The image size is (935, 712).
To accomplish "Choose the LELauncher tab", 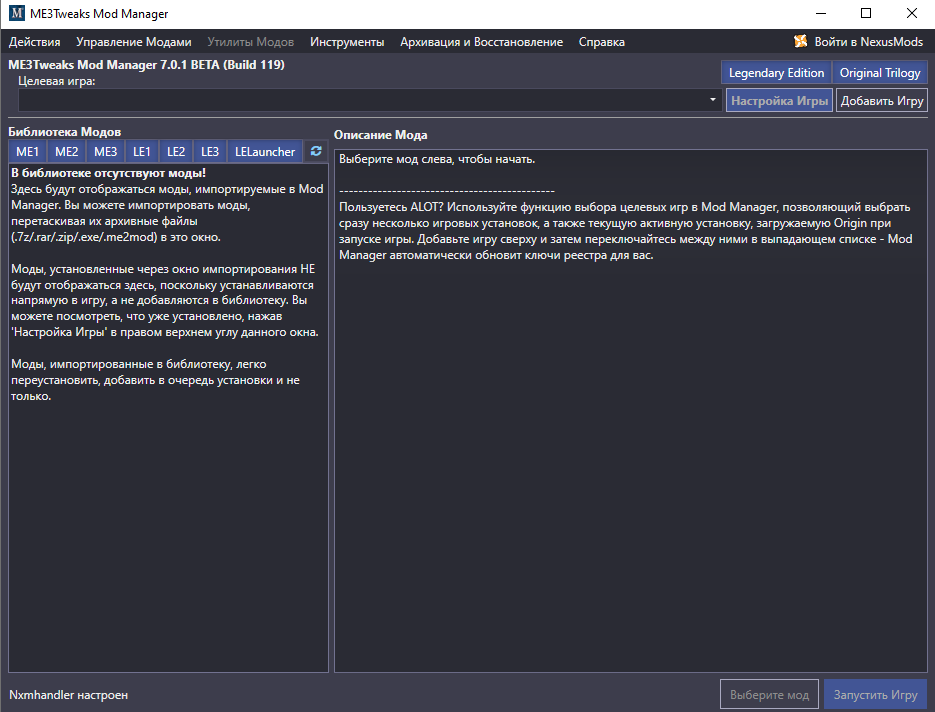I will point(265,152).
